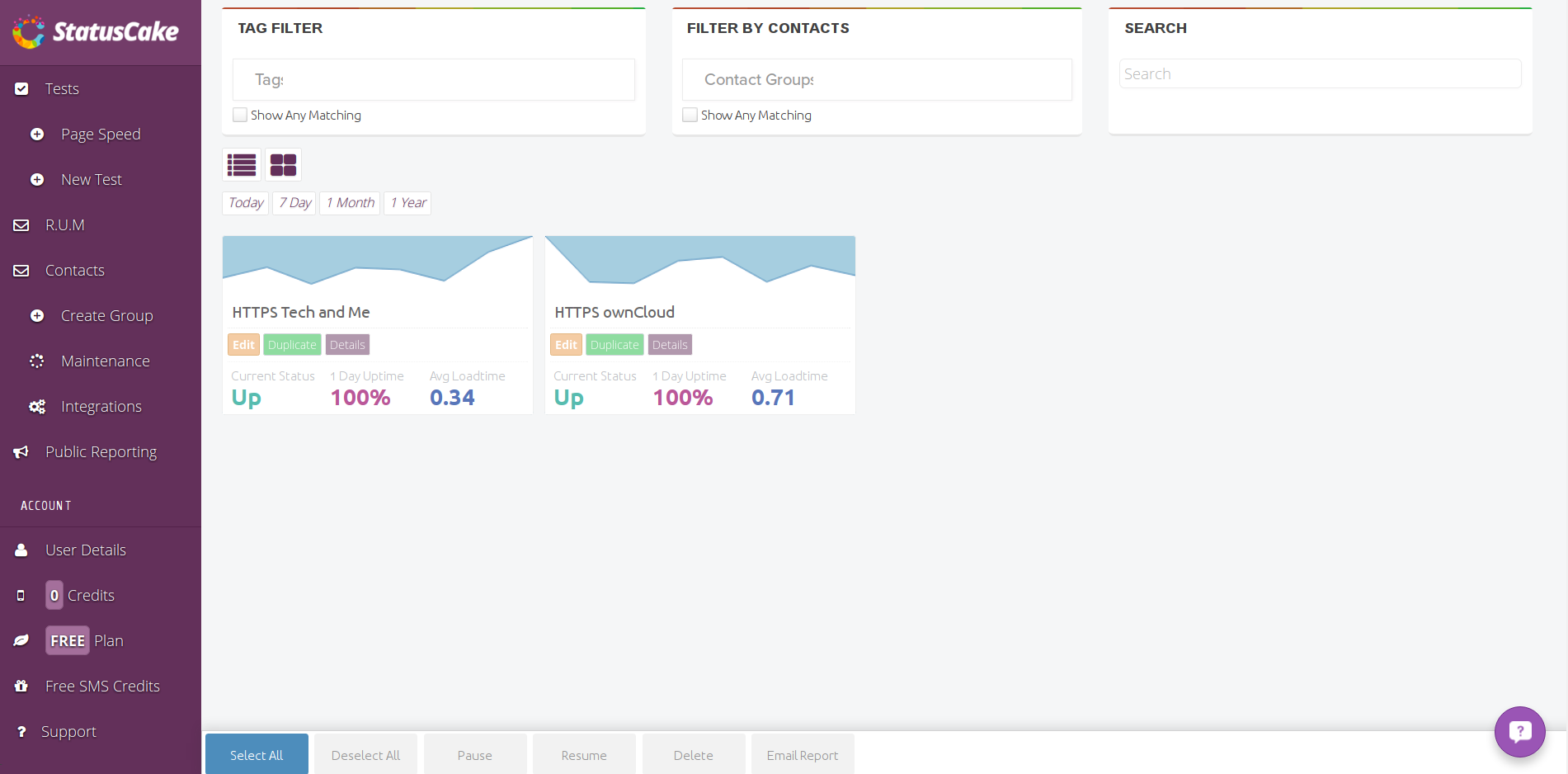
Task: Click the Deselect All button
Action: (365, 754)
